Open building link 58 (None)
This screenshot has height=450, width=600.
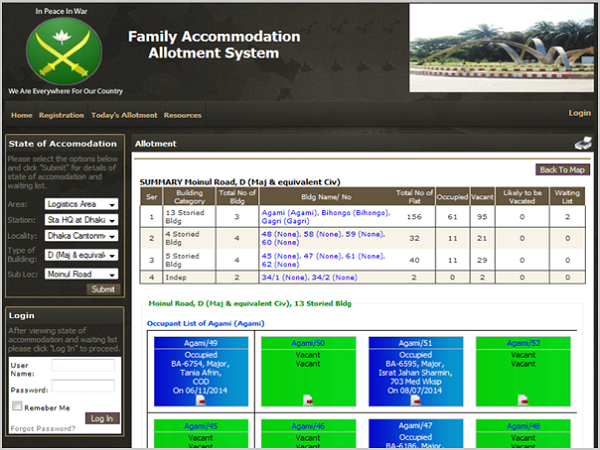coord(323,234)
